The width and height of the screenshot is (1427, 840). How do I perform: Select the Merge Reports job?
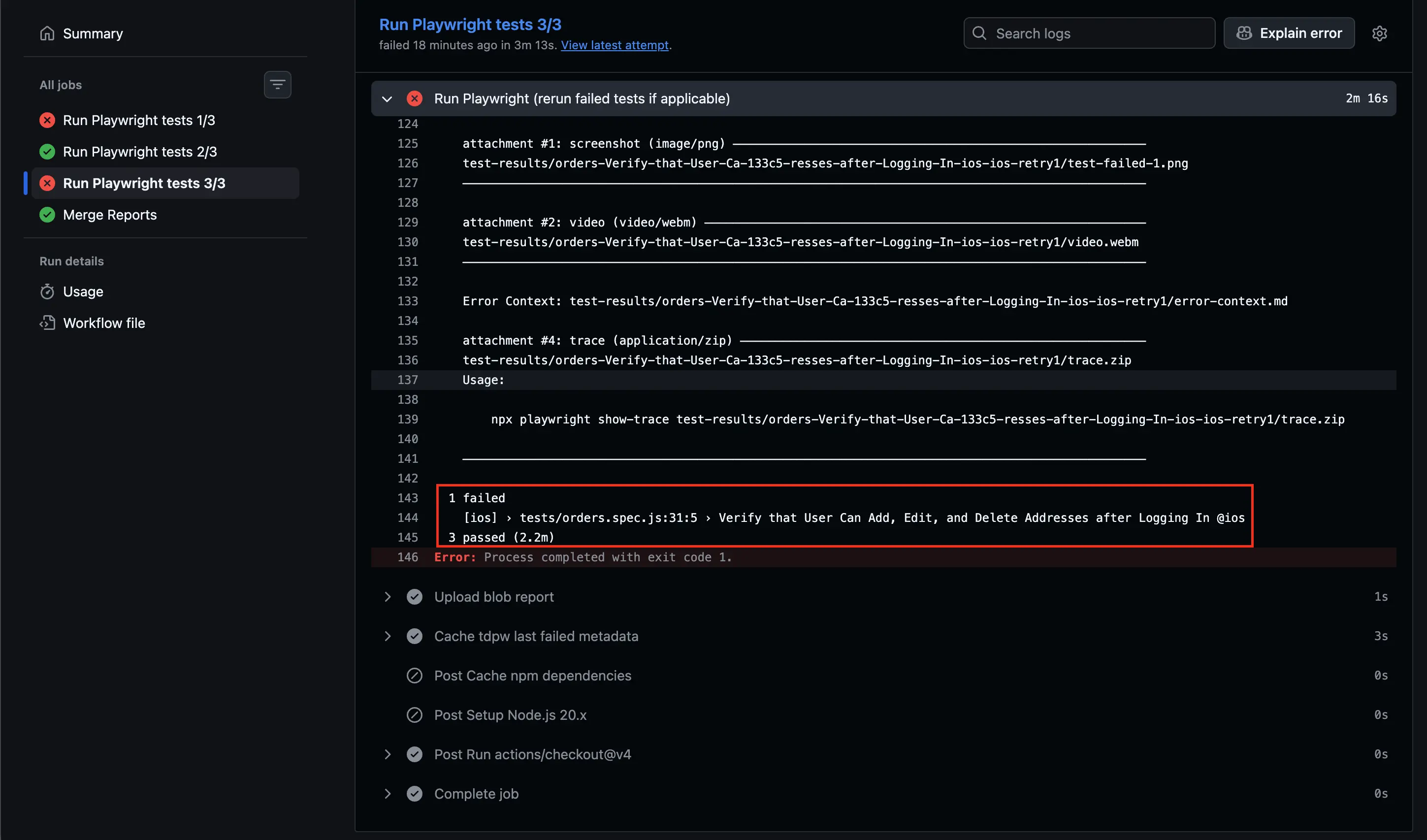pos(110,215)
